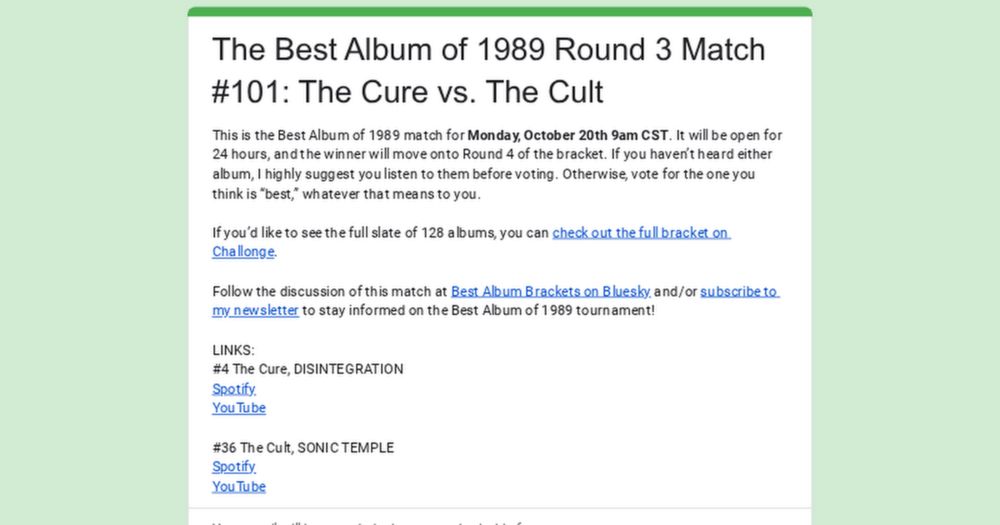Click the title line '#101: The Cure vs. The Cult'

click(x=408, y=92)
